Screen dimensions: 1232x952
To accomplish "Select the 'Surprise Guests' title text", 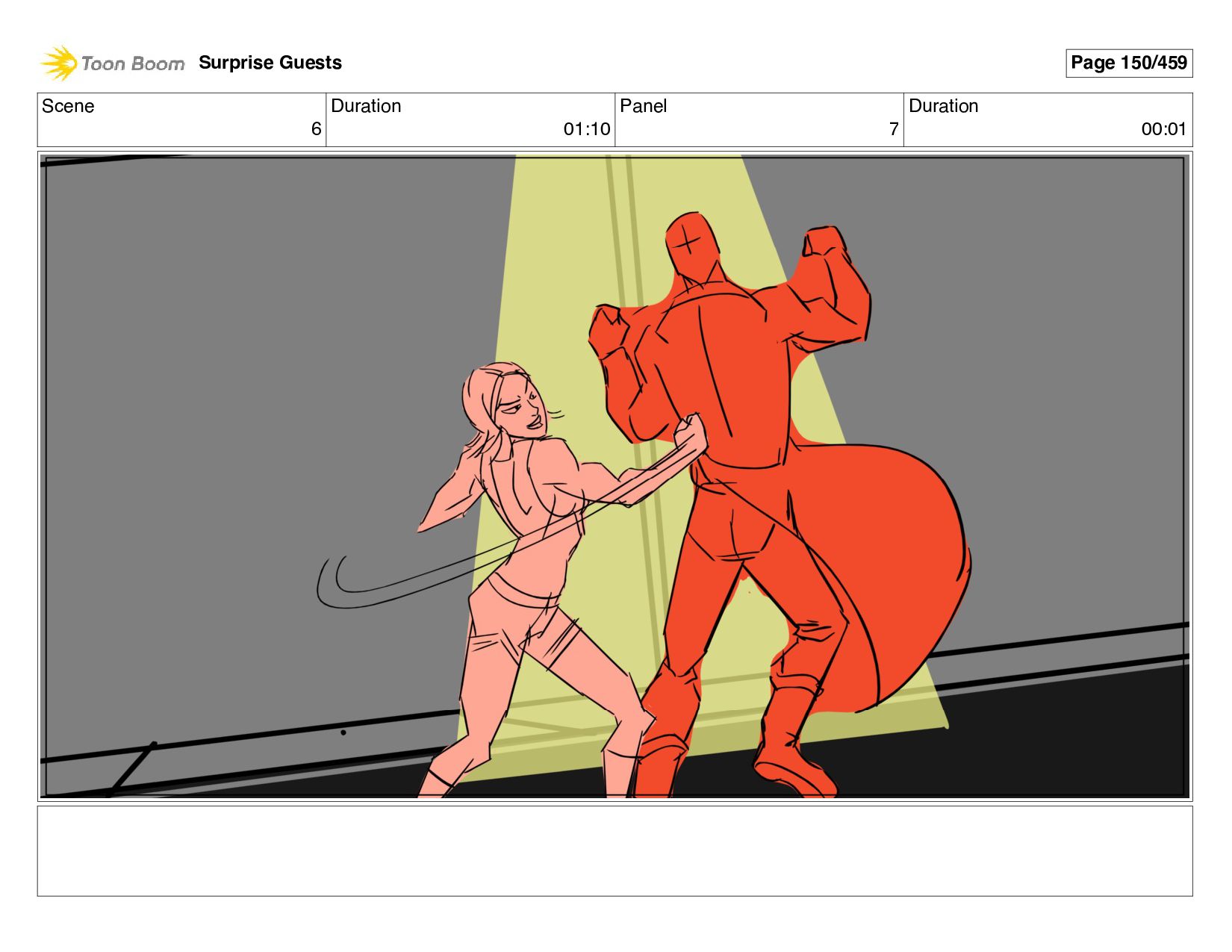I will tap(270, 63).
